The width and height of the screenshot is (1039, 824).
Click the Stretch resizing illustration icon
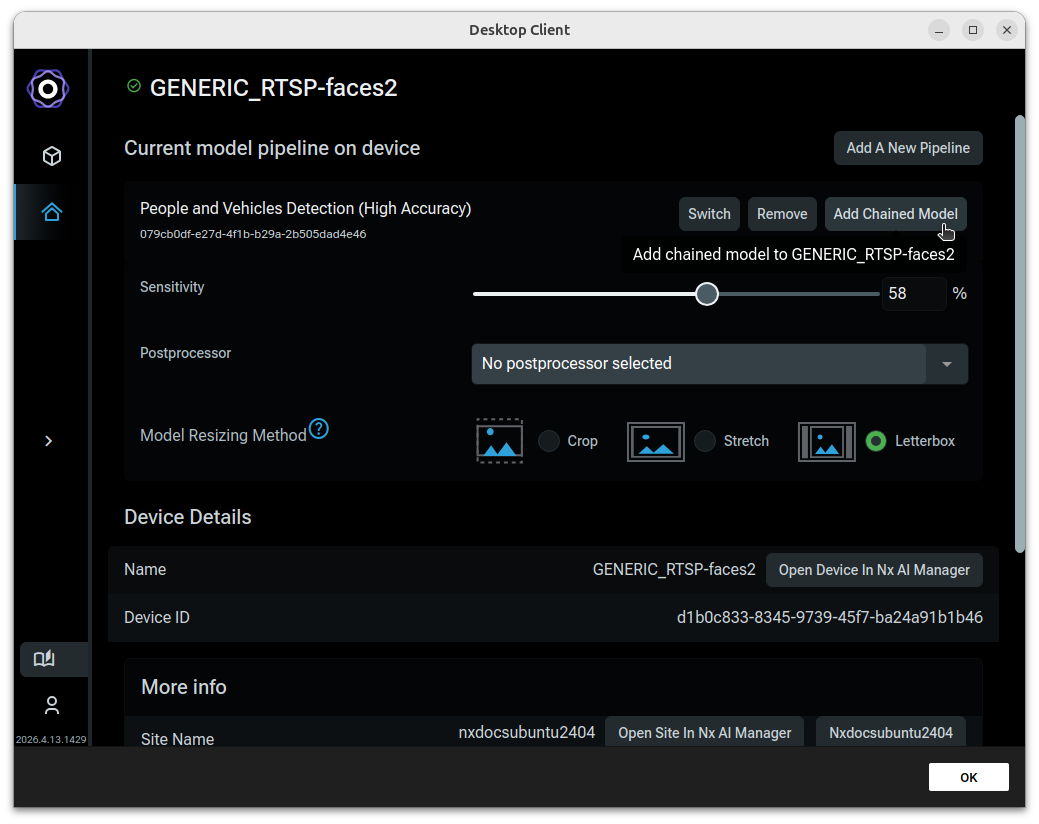point(655,442)
